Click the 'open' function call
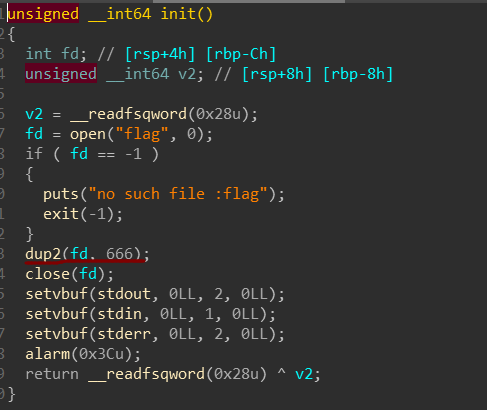 (88, 134)
